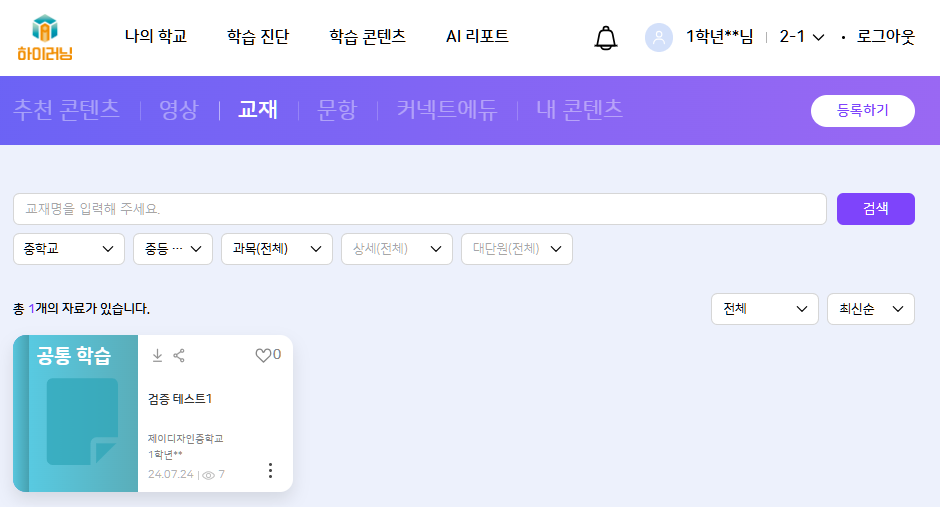
Task: Toggle the heart like on 검증 테스트1
Action: tap(264, 355)
